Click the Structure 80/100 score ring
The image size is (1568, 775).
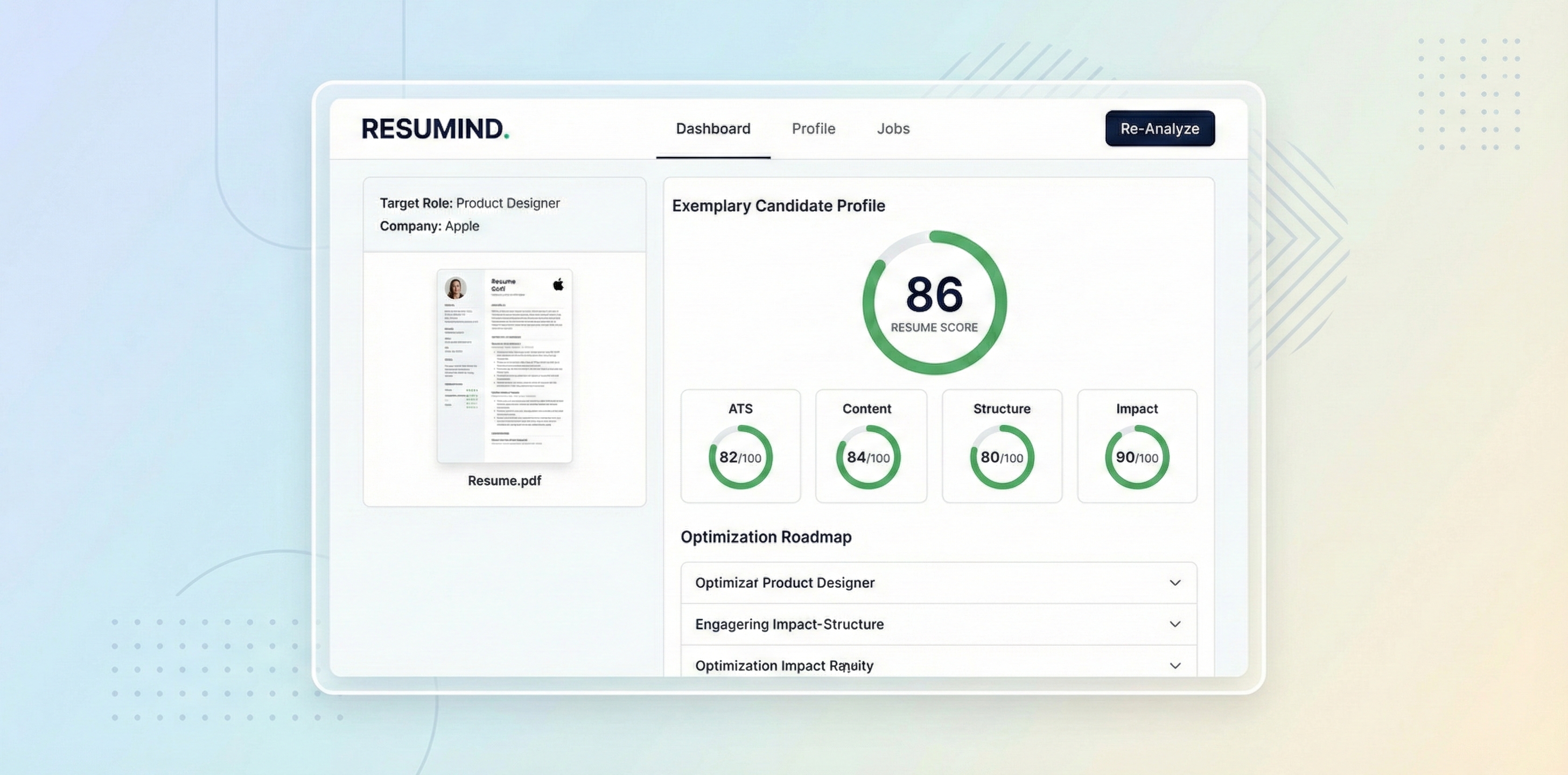(1002, 457)
